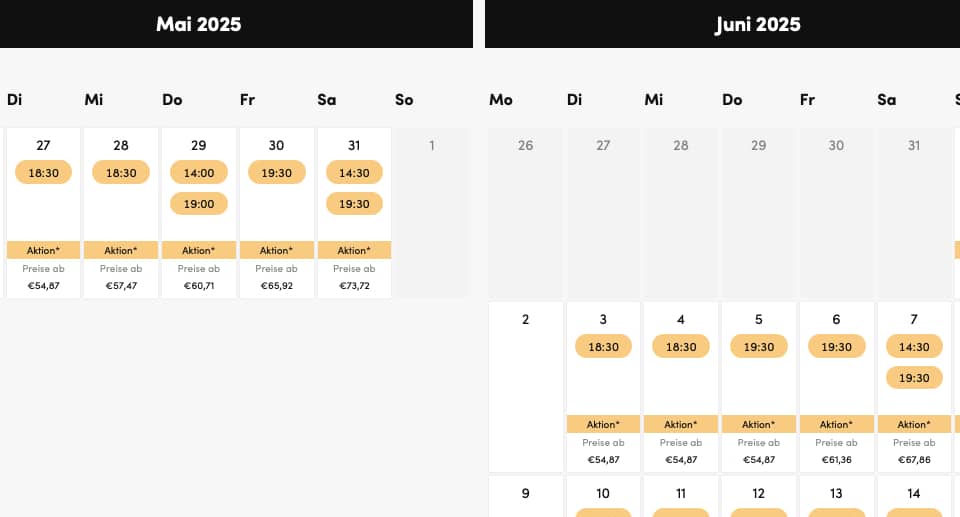Viewport: 960px width, 517px height.
Task: Click the empty June 2 day cell
Action: point(525,387)
